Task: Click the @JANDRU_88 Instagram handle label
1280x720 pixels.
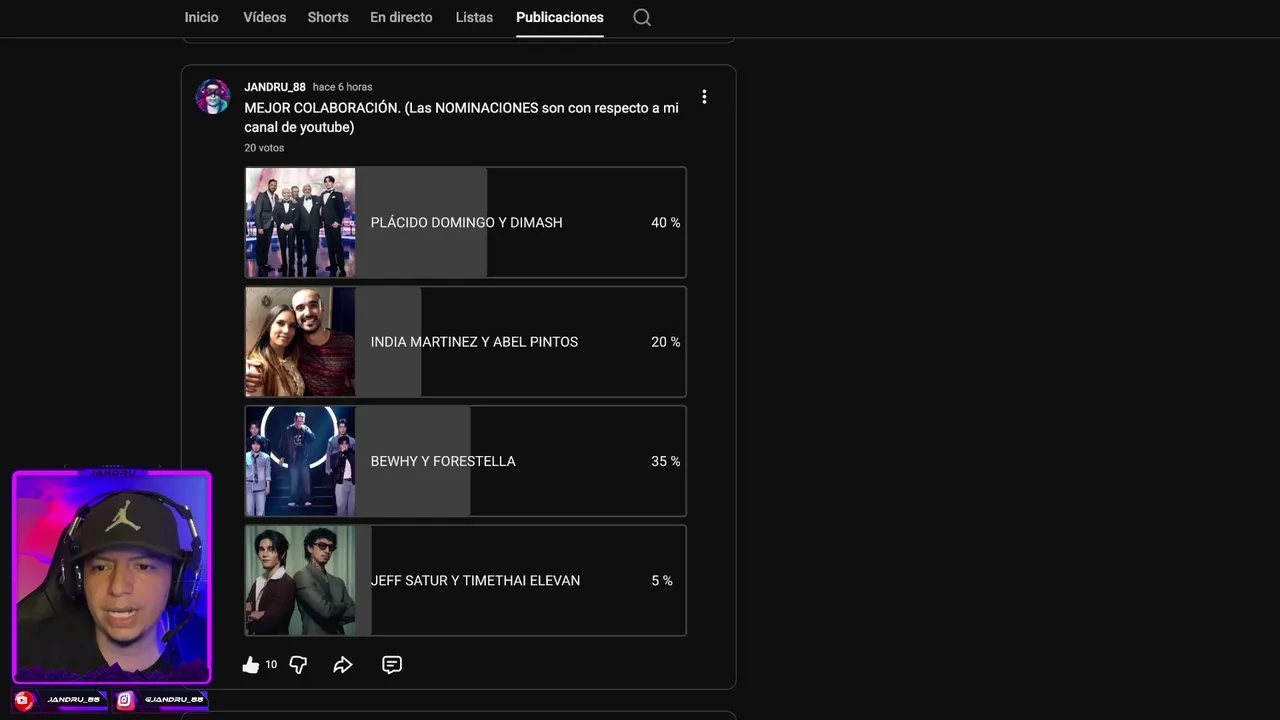Action: (x=174, y=700)
